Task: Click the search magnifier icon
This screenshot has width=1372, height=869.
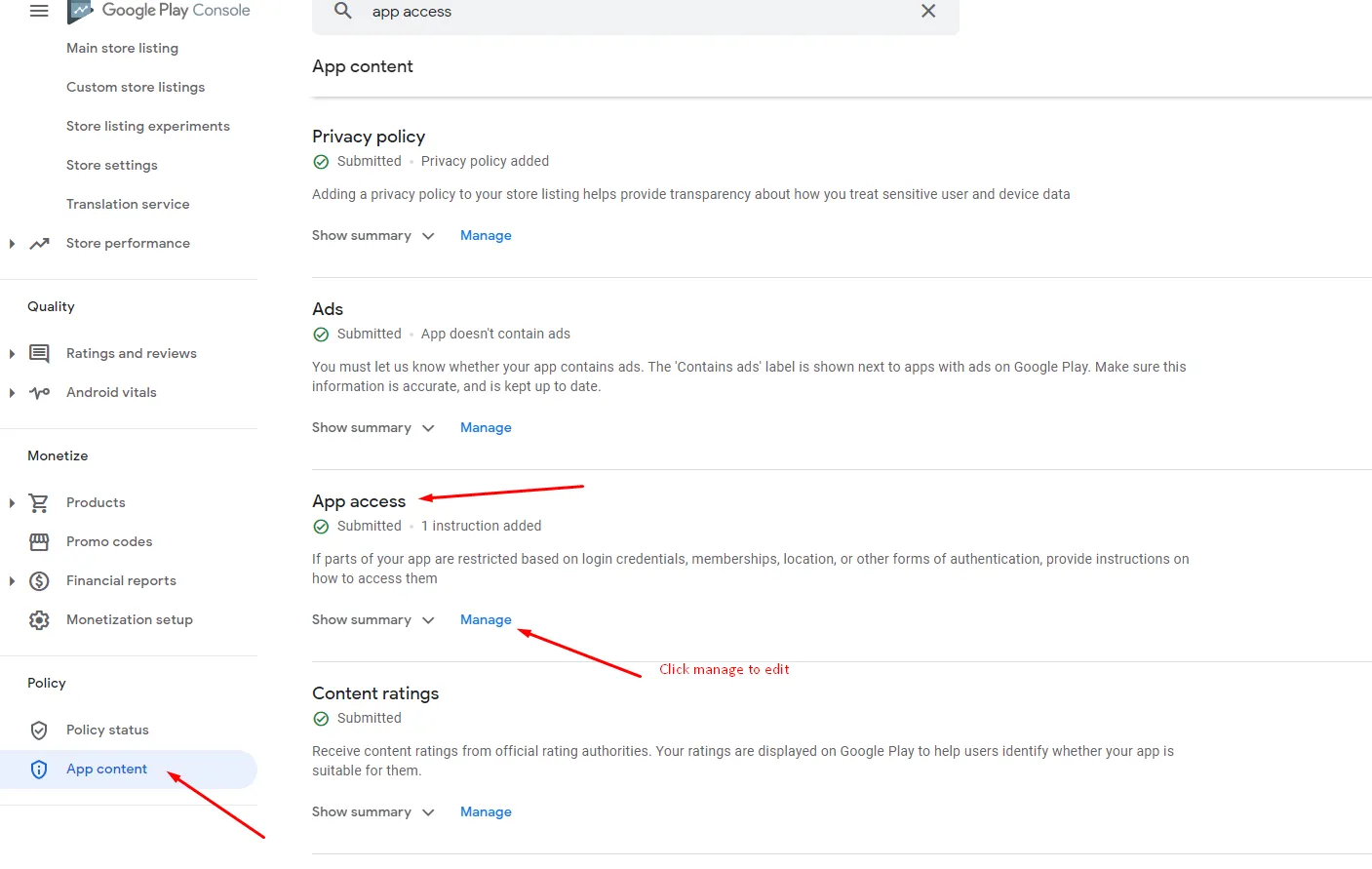Action: (x=343, y=11)
